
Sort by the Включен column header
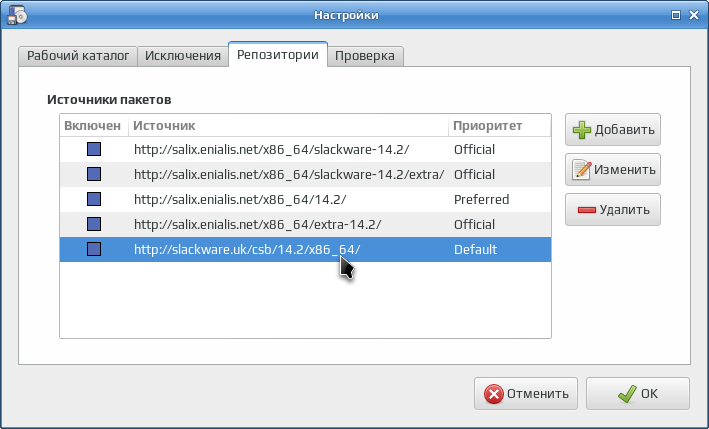[94, 125]
